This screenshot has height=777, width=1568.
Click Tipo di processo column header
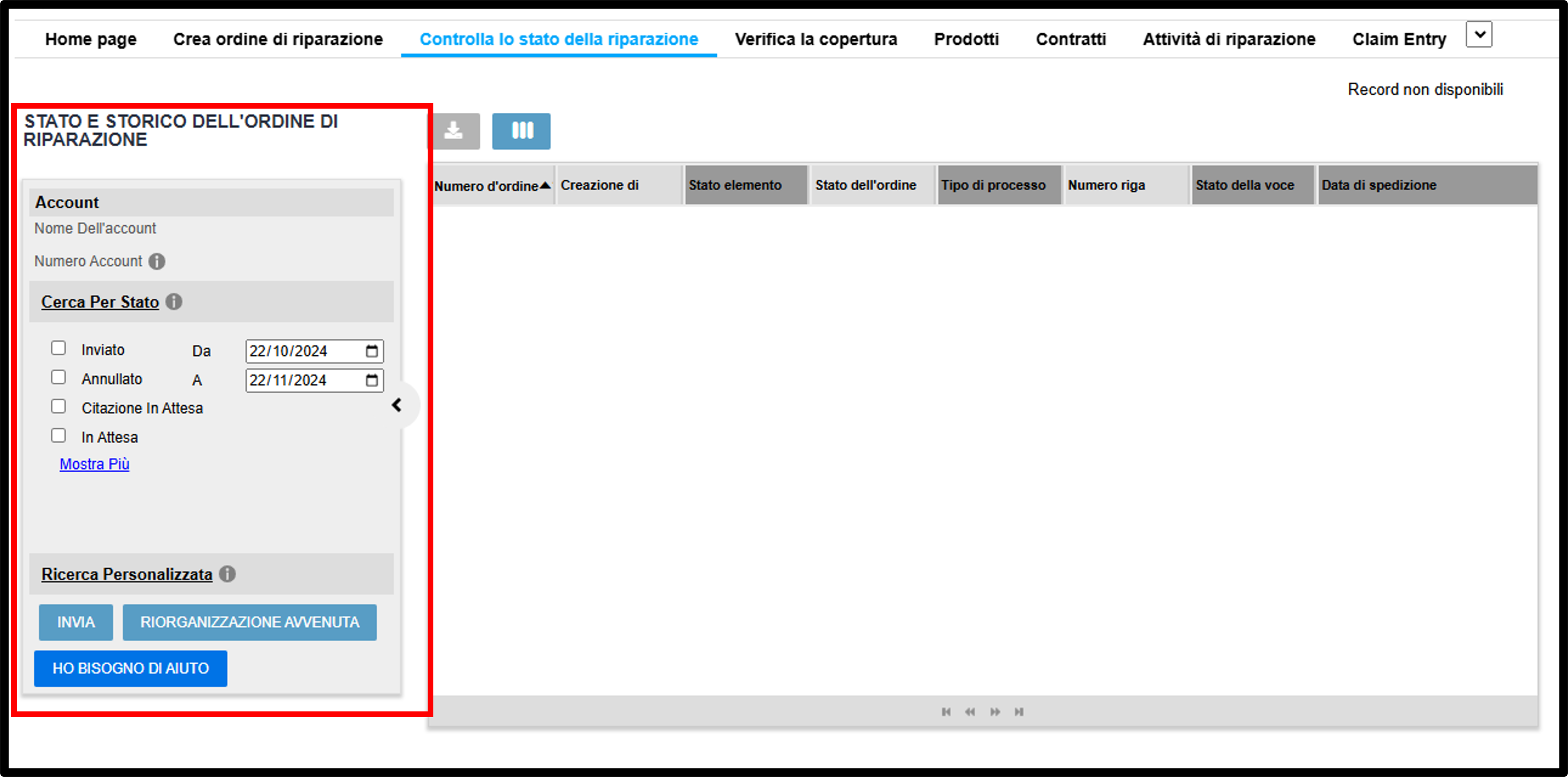pyautogui.click(x=999, y=185)
